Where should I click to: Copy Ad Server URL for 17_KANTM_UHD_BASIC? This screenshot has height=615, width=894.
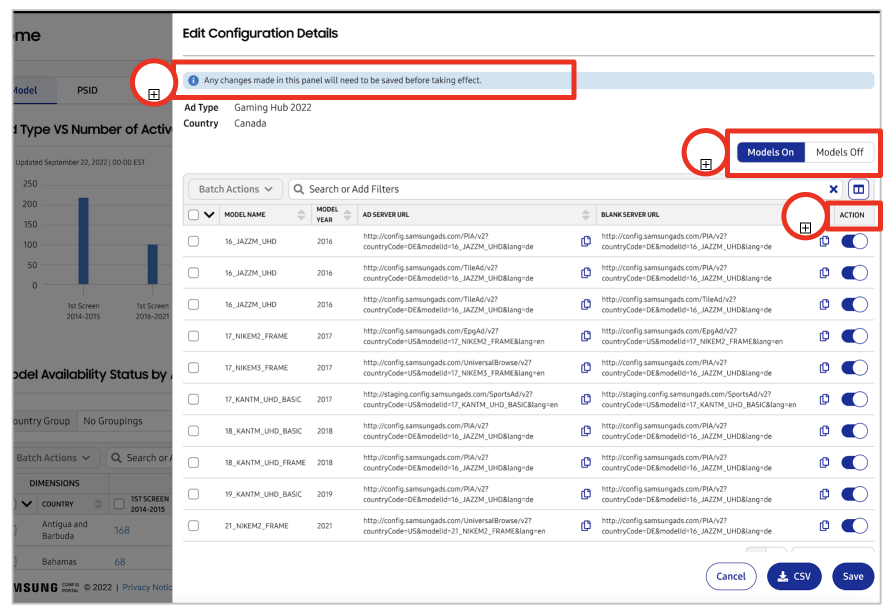[586, 399]
